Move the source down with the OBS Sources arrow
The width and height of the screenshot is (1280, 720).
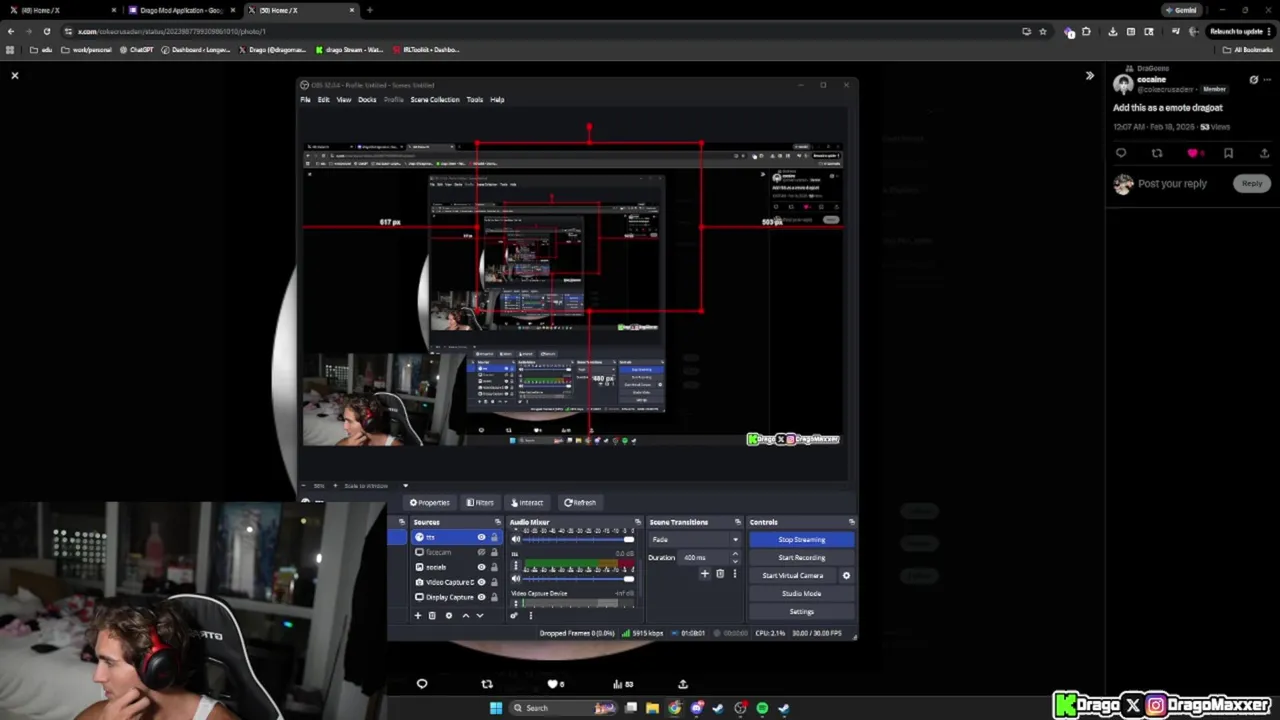click(x=480, y=616)
